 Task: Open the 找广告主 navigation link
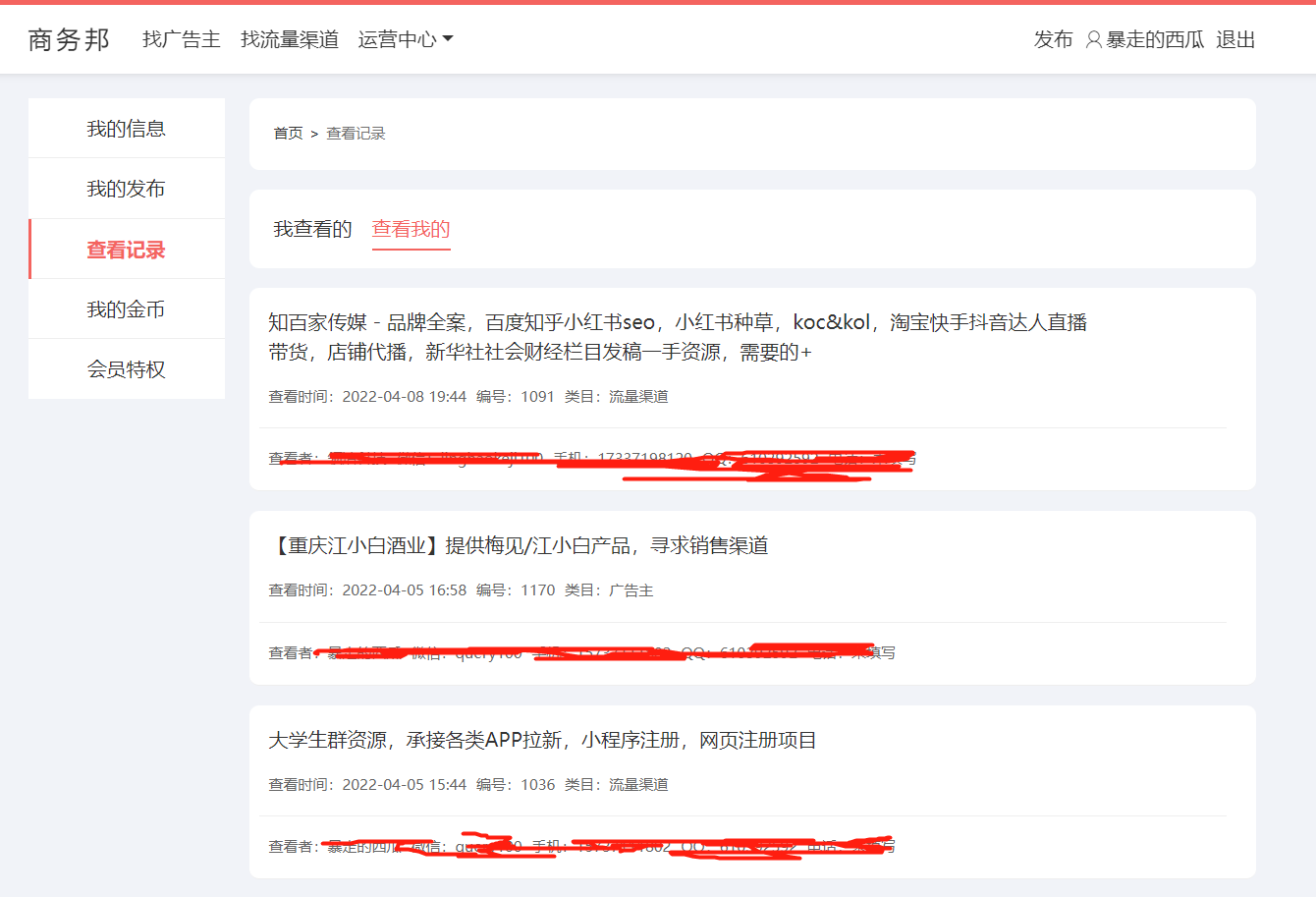[182, 39]
